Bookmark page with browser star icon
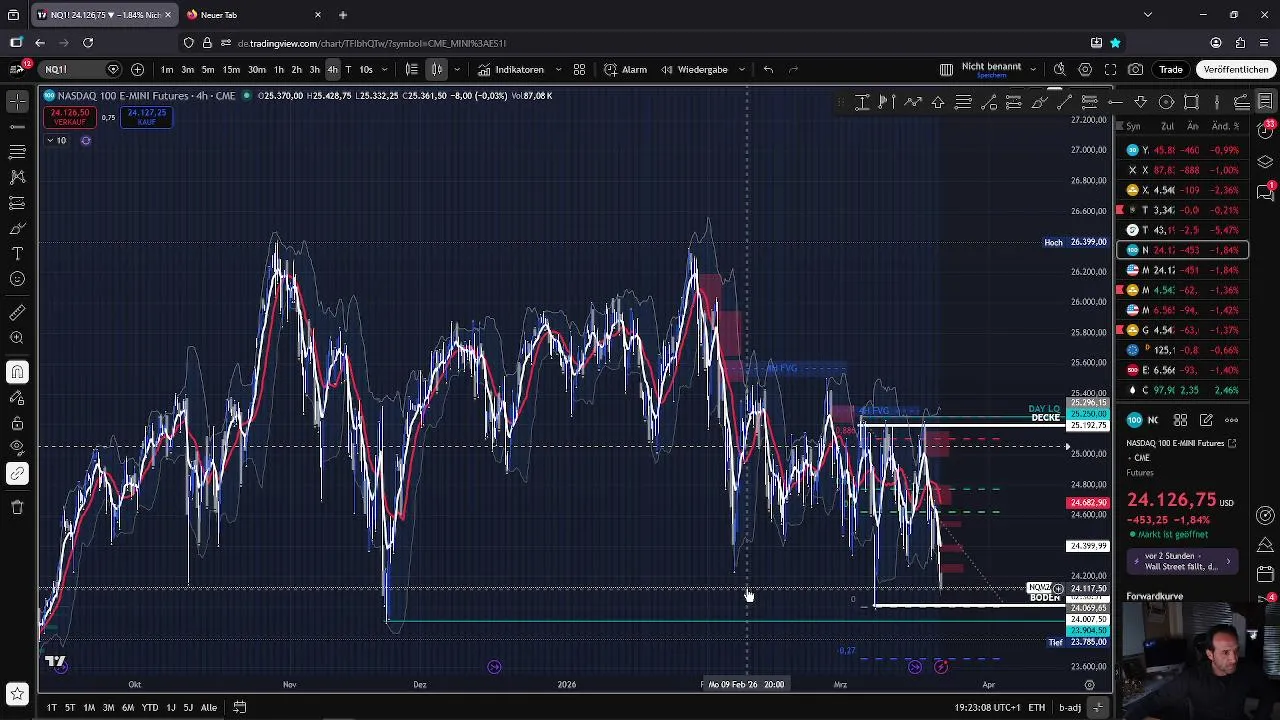The width and height of the screenshot is (1280, 720). tap(1115, 43)
